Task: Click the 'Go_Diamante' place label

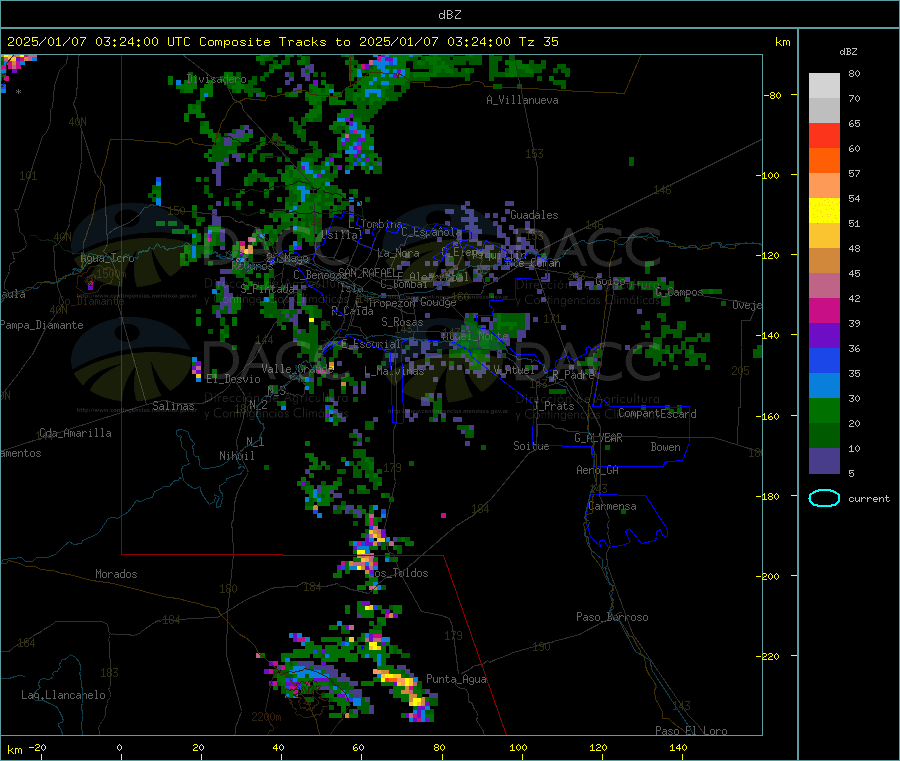Action: [x=91, y=301]
